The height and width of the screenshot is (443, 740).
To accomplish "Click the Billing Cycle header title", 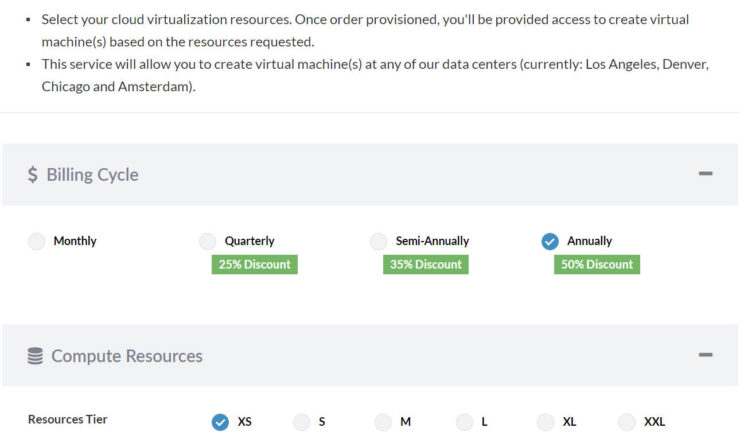I will [92, 175].
